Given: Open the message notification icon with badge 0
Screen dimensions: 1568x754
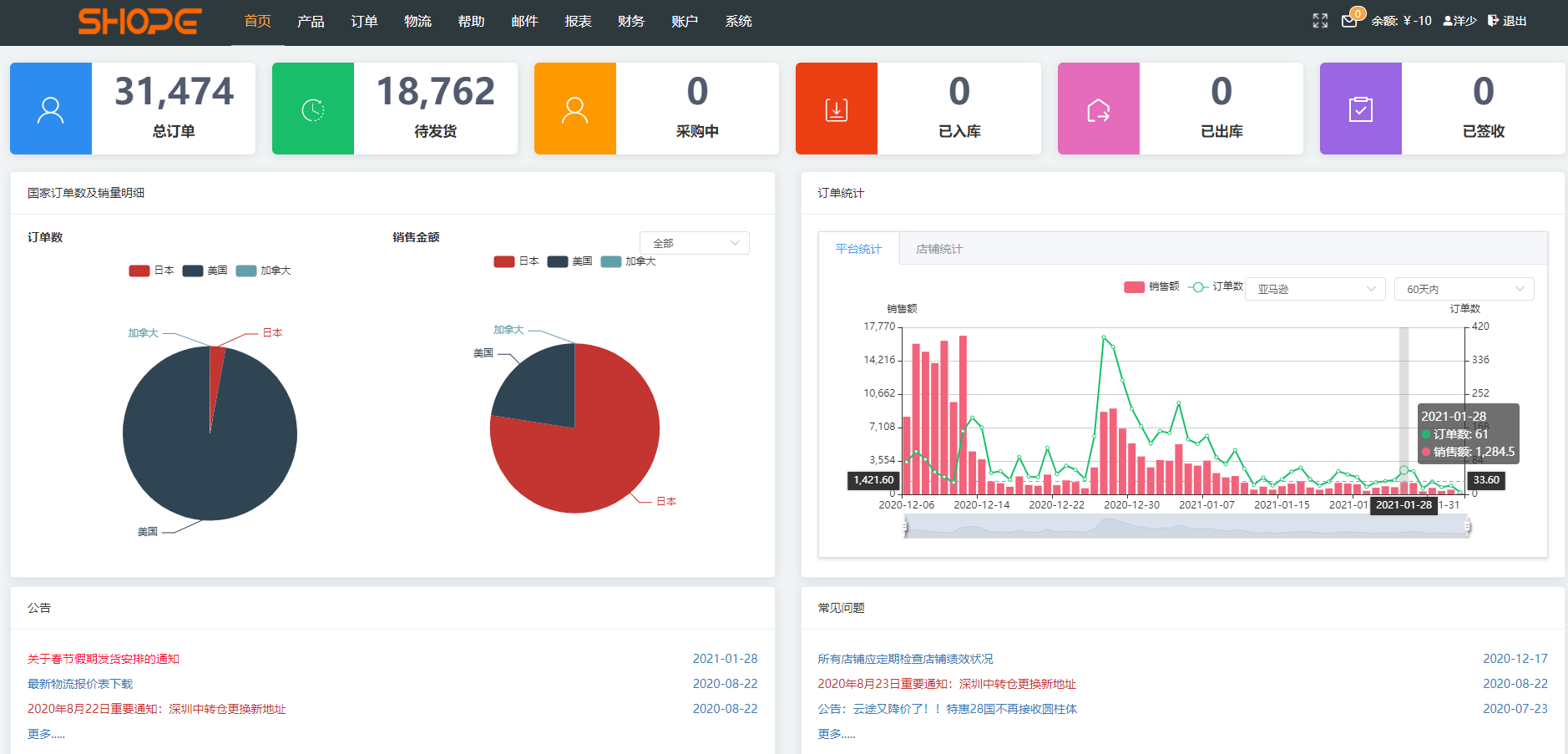Looking at the screenshot, I should (x=1349, y=23).
